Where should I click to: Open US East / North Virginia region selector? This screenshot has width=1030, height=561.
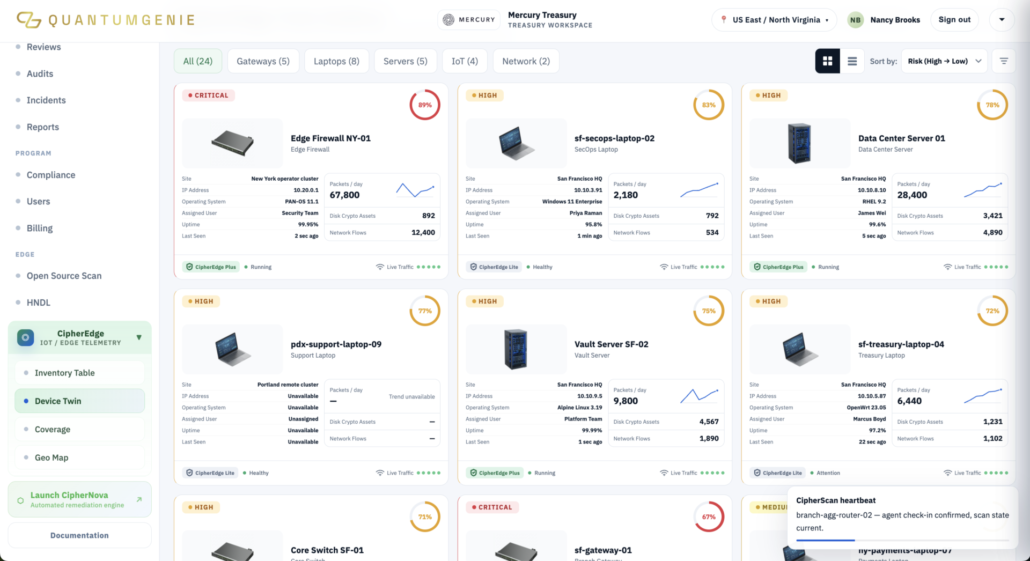click(x=774, y=20)
